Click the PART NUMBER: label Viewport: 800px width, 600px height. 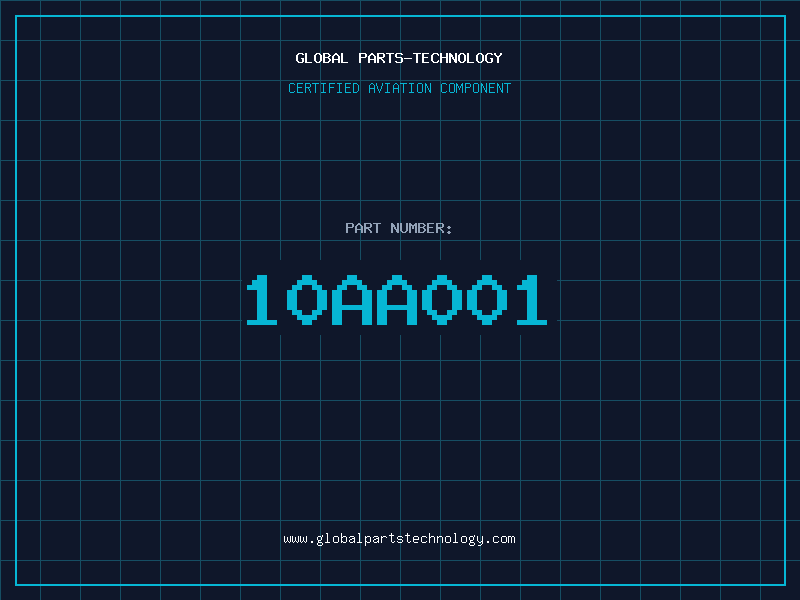tap(399, 228)
